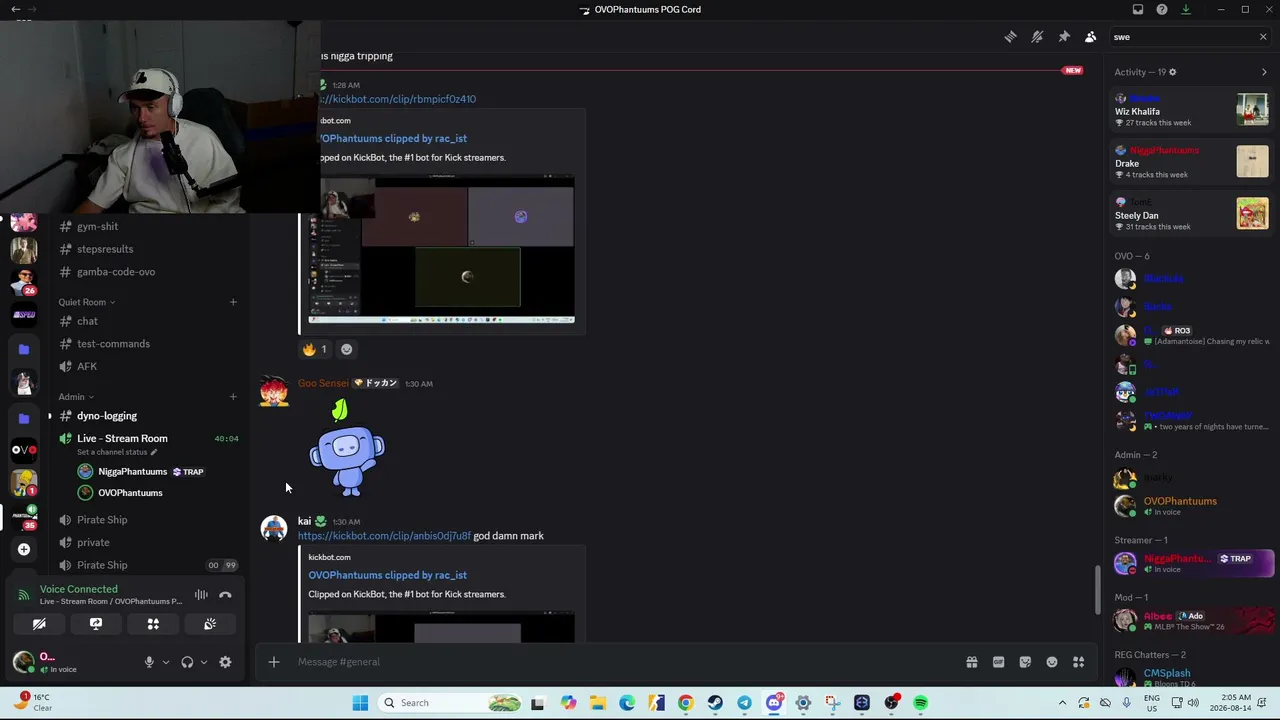
Task: Collapse the Admin category
Action: pos(76,397)
